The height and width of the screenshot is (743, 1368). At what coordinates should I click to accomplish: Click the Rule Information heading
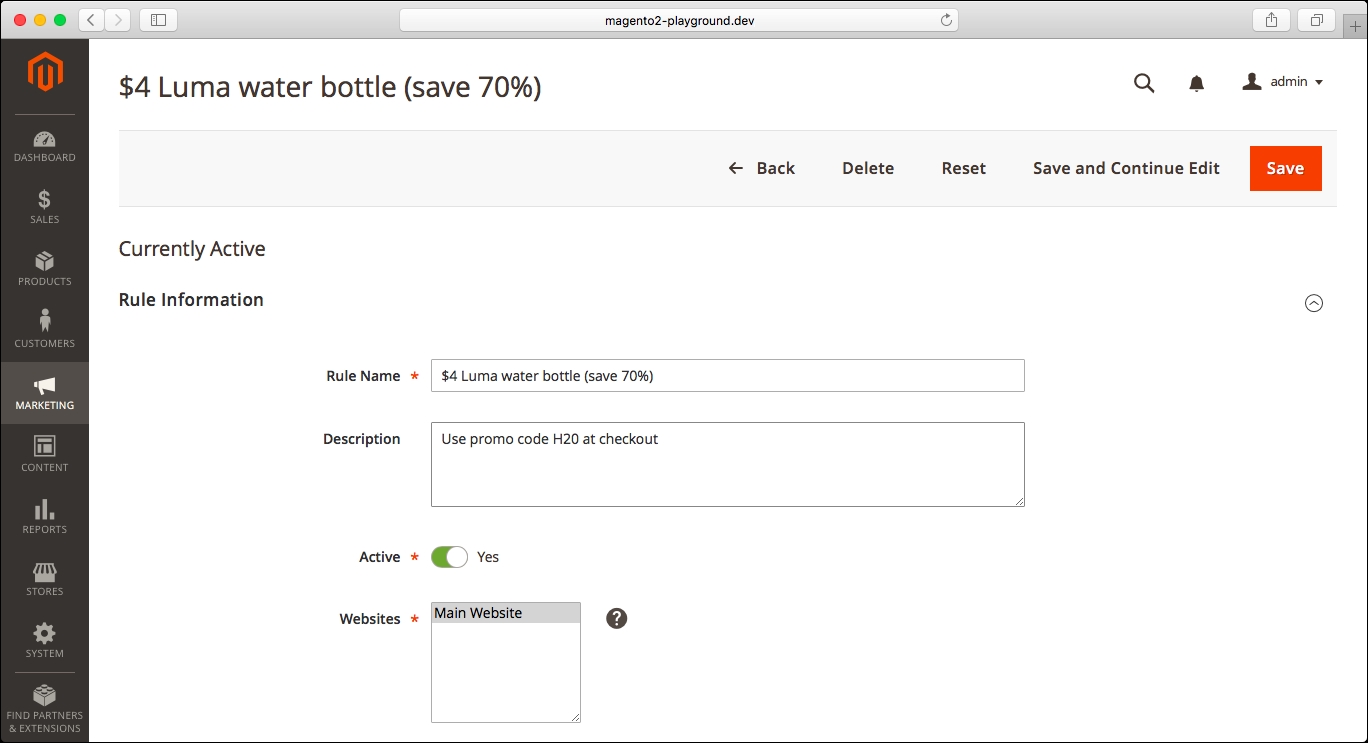pyautogui.click(x=191, y=299)
